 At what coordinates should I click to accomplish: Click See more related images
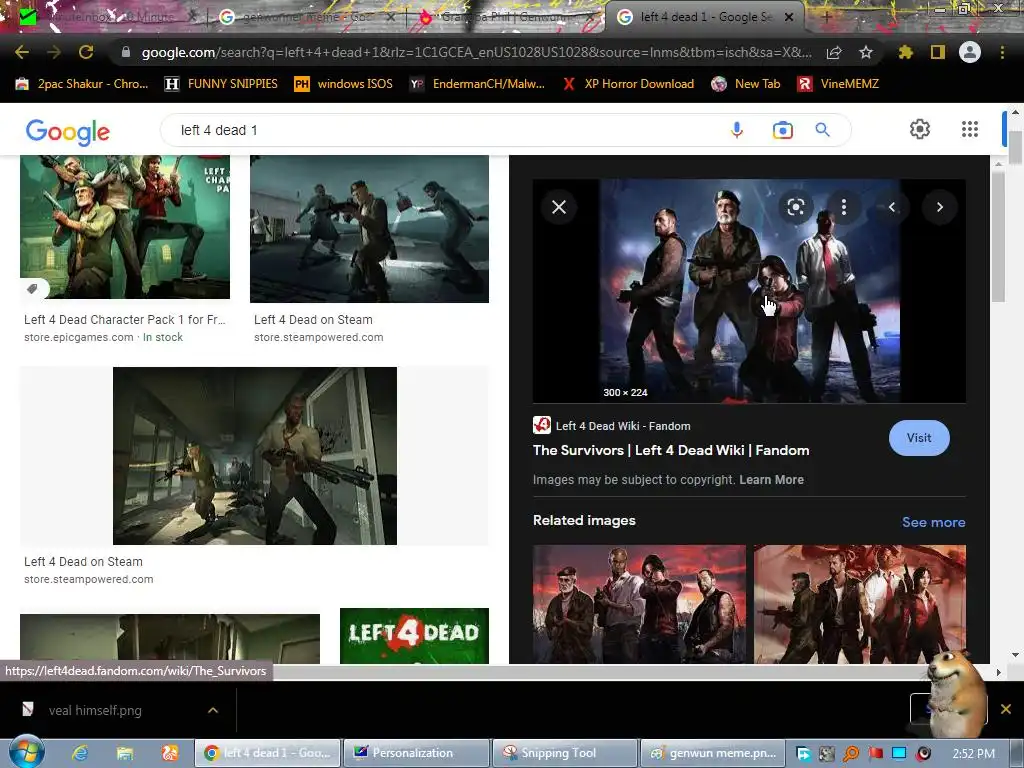933,522
